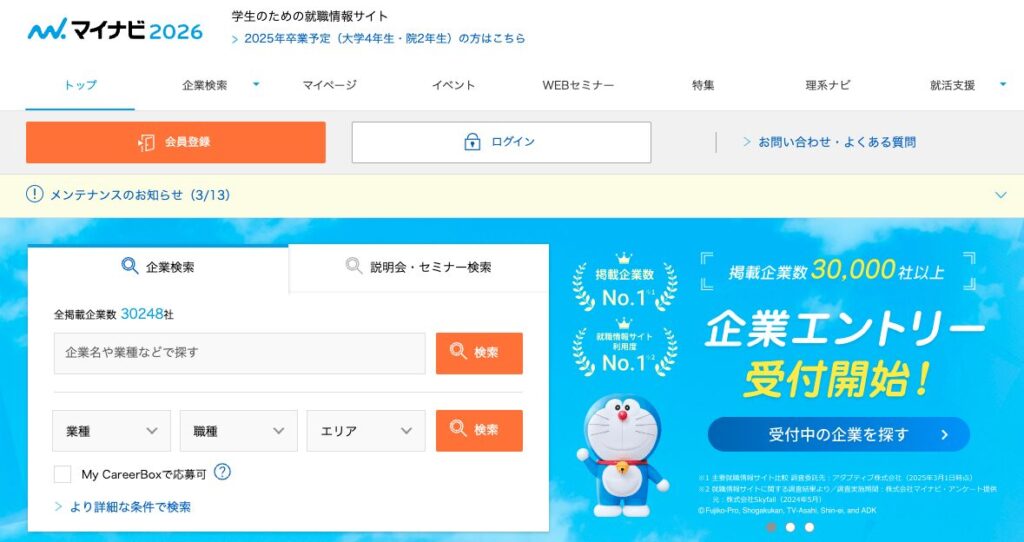Open the 就活支援 menu item
The image size is (1024, 542).
coord(952,85)
